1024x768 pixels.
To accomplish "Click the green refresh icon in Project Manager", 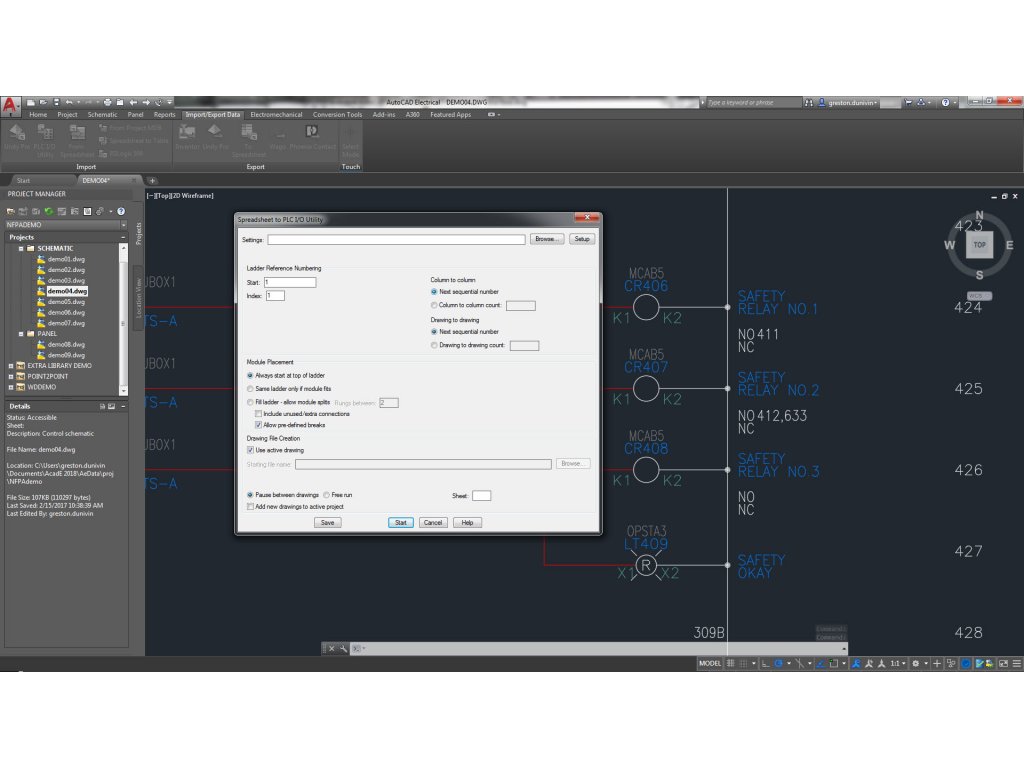I will [48, 212].
